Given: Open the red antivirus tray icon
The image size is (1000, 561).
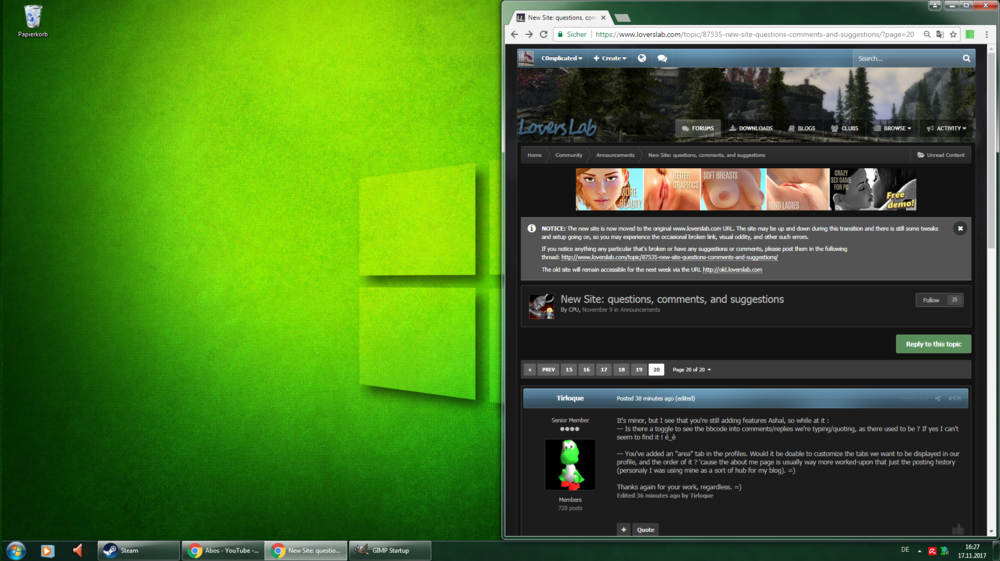Looking at the screenshot, I should coord(932,551).
